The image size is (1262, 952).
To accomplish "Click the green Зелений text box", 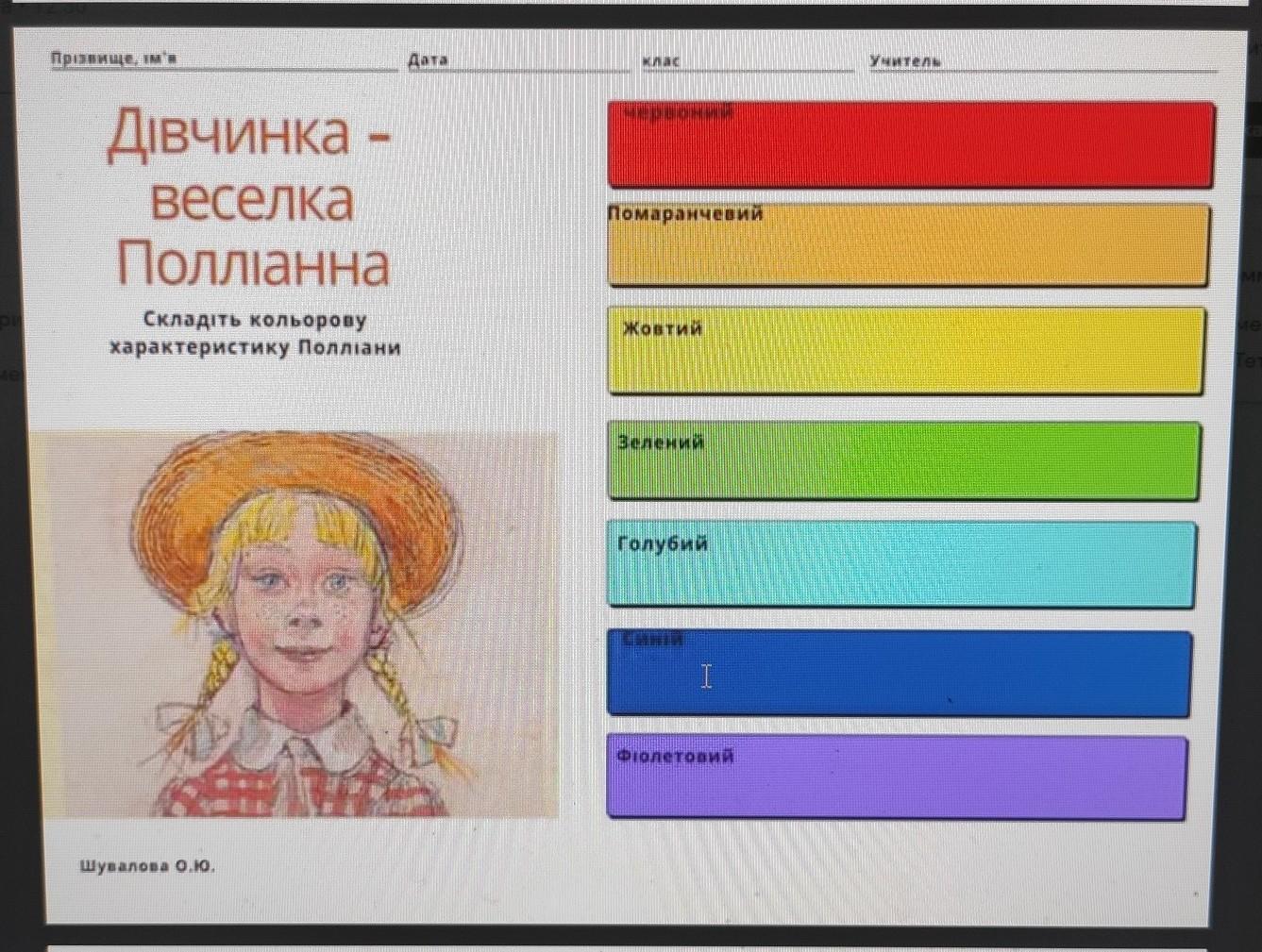I will (x=904, y=460).
